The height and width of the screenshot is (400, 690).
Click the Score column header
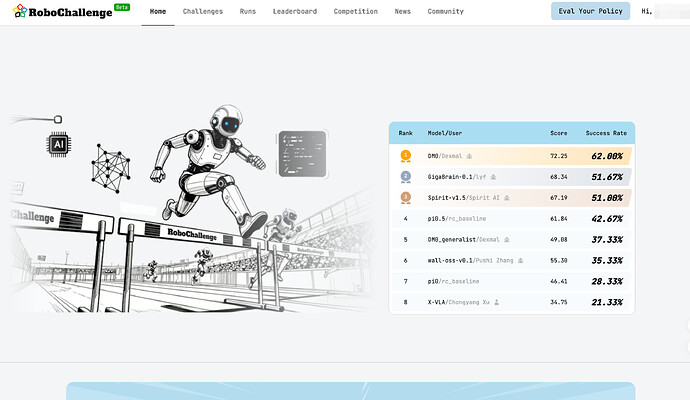pyautogui.click(x=559, y=133)
